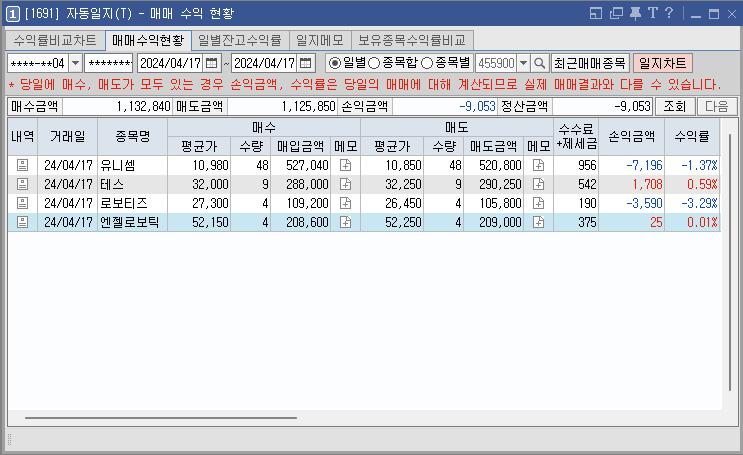Click the end date input field
Image resolution: width=743 pixels, height=455 pixels.
(x=265, y=63)
